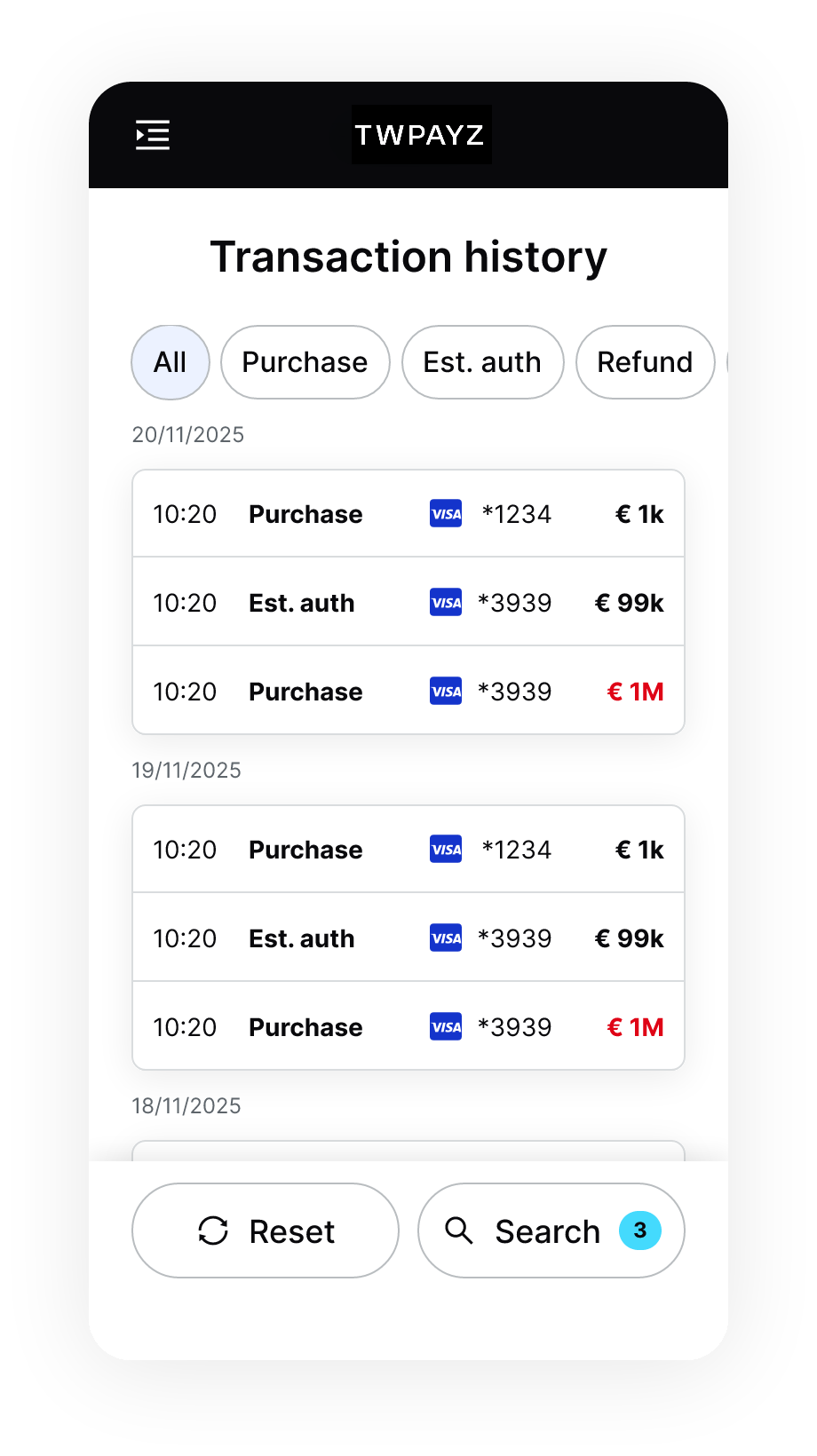Select the Est. auth filter chip

(483, 362)
